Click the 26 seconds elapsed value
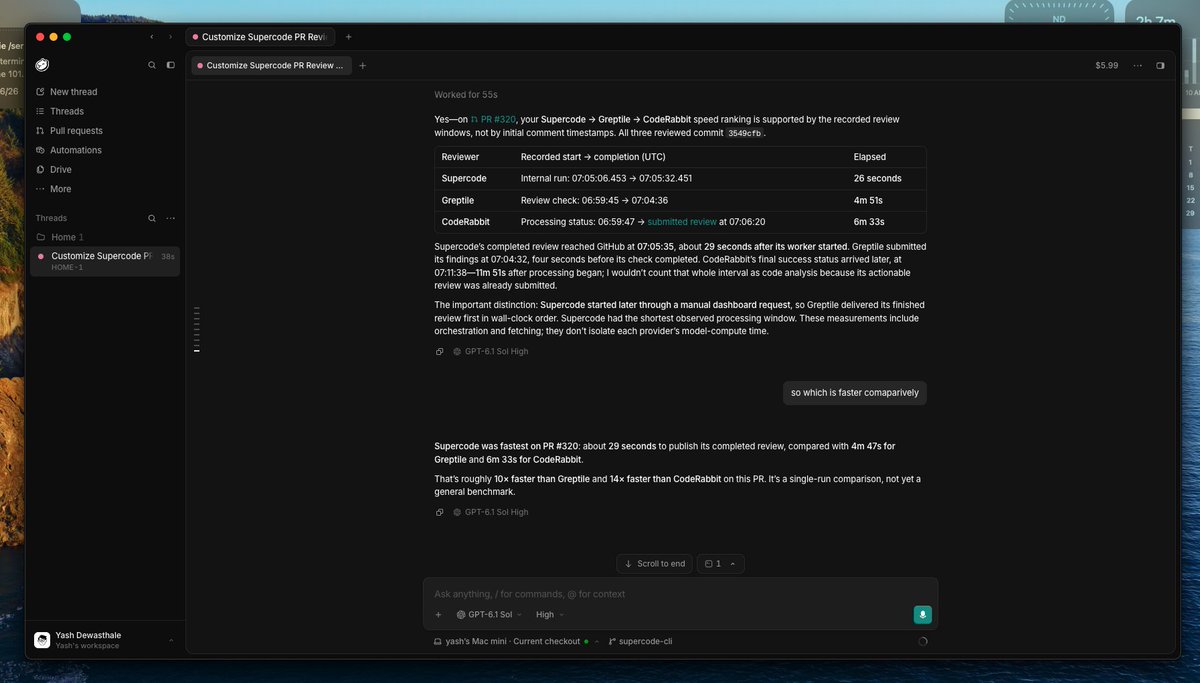The width and height of the screenshot is (1200, 683). pos(877,178)
